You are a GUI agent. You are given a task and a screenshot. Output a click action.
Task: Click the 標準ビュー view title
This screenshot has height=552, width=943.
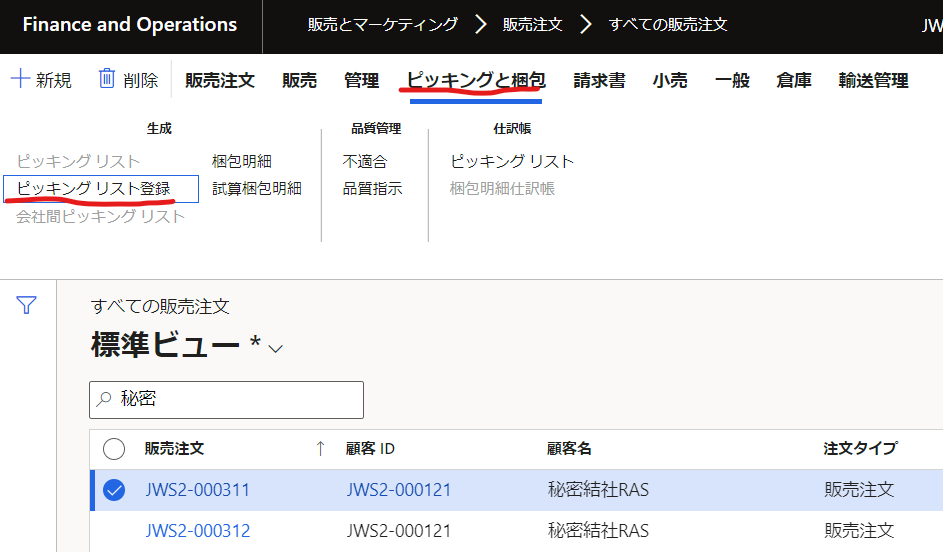(165, 345)
